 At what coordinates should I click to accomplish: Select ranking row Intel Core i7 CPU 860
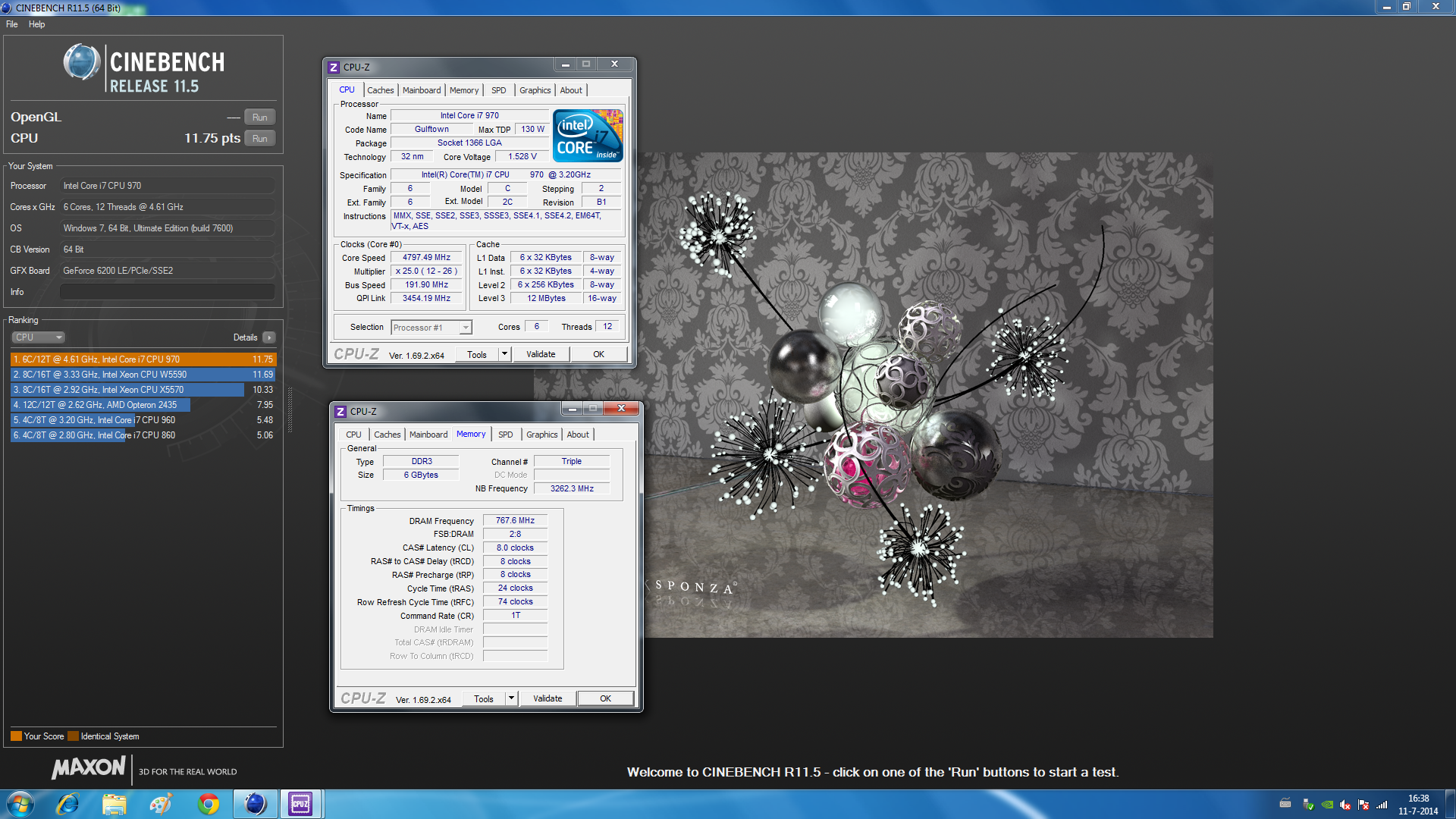(143, 435)
